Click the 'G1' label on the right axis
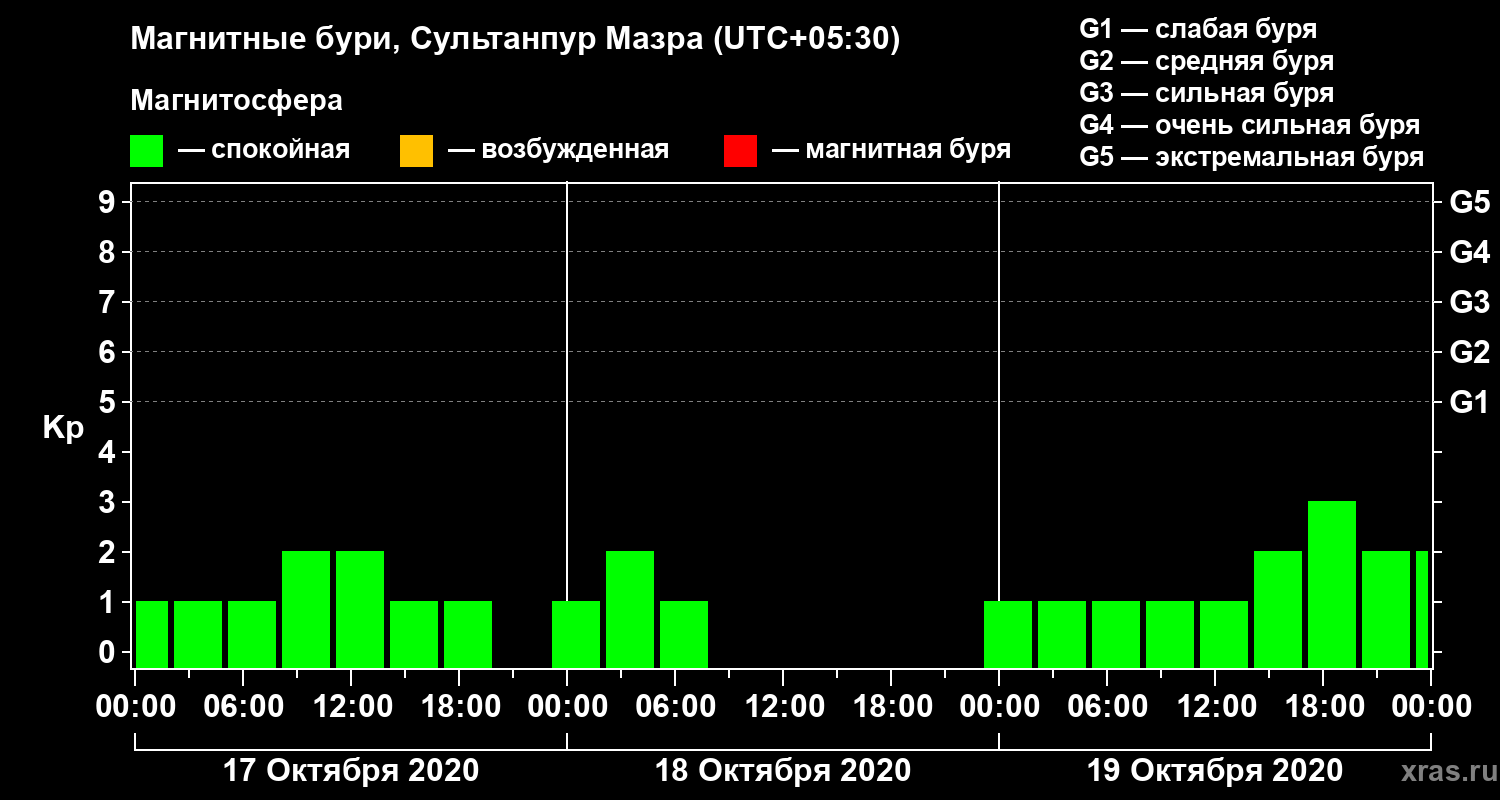1500x800 pixels. 1469,402
